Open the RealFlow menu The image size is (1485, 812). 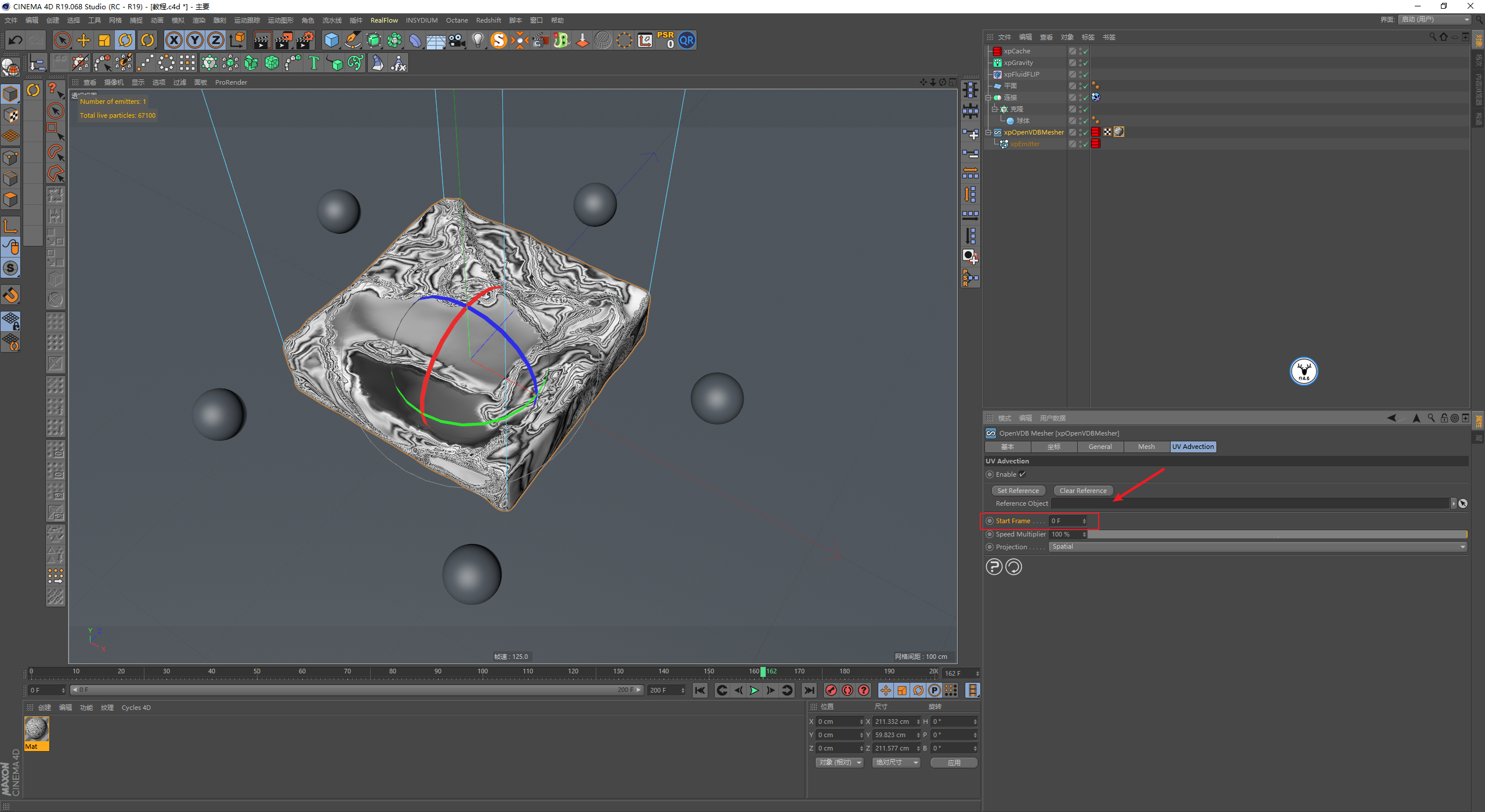384,20
